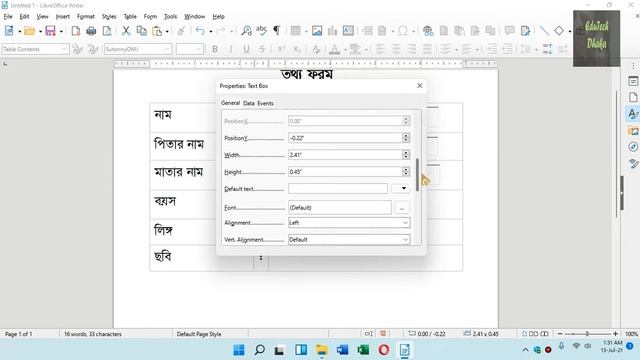Click the Zoom Out minus button

560,333
